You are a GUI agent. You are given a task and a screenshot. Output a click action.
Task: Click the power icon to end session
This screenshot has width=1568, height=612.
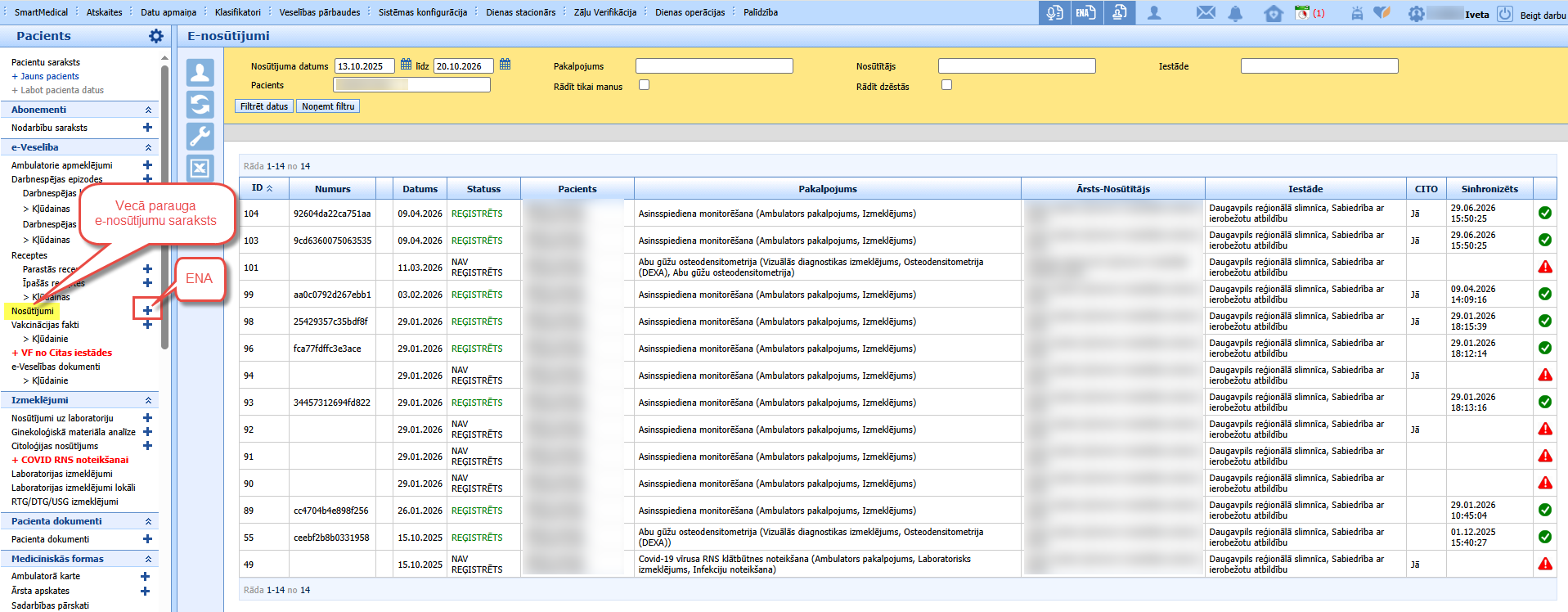[x=1505, y=14]
